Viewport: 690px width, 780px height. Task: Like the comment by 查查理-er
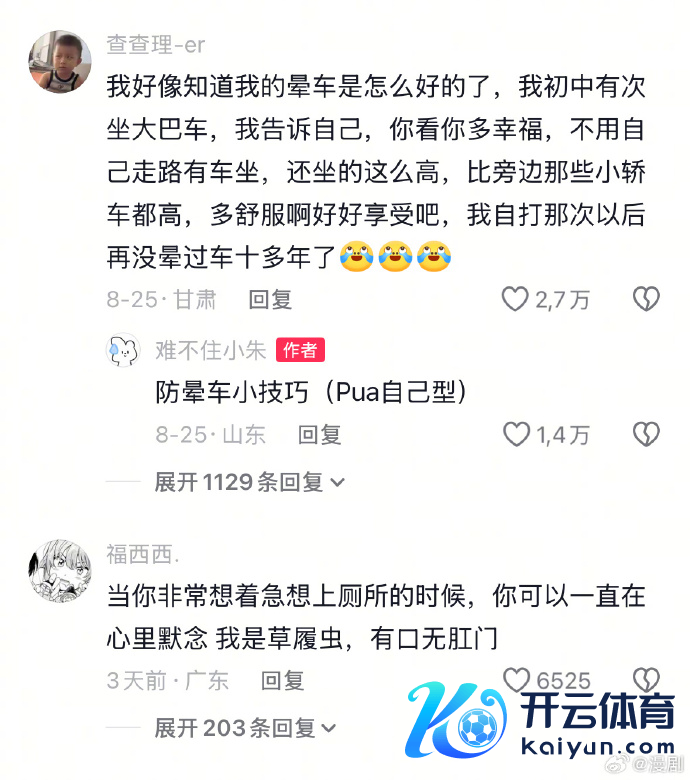[515, 299]
